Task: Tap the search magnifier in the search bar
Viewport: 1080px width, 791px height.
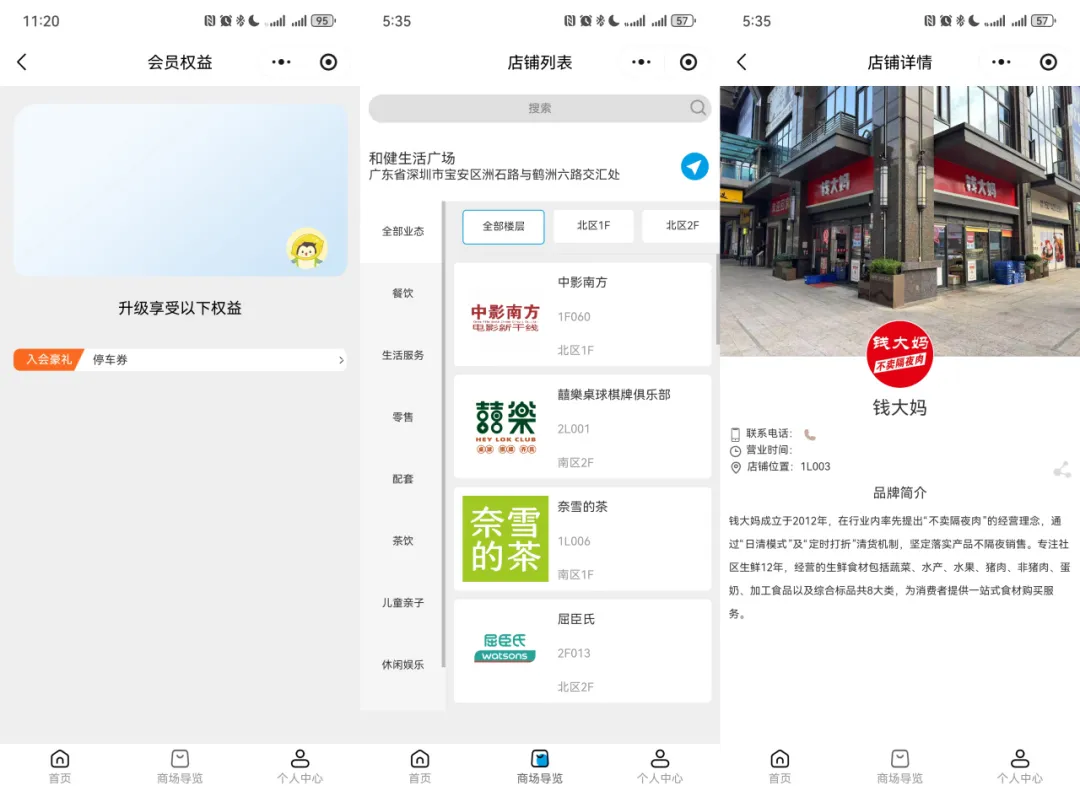Action: pyautogui.click(x=698, y=108)
